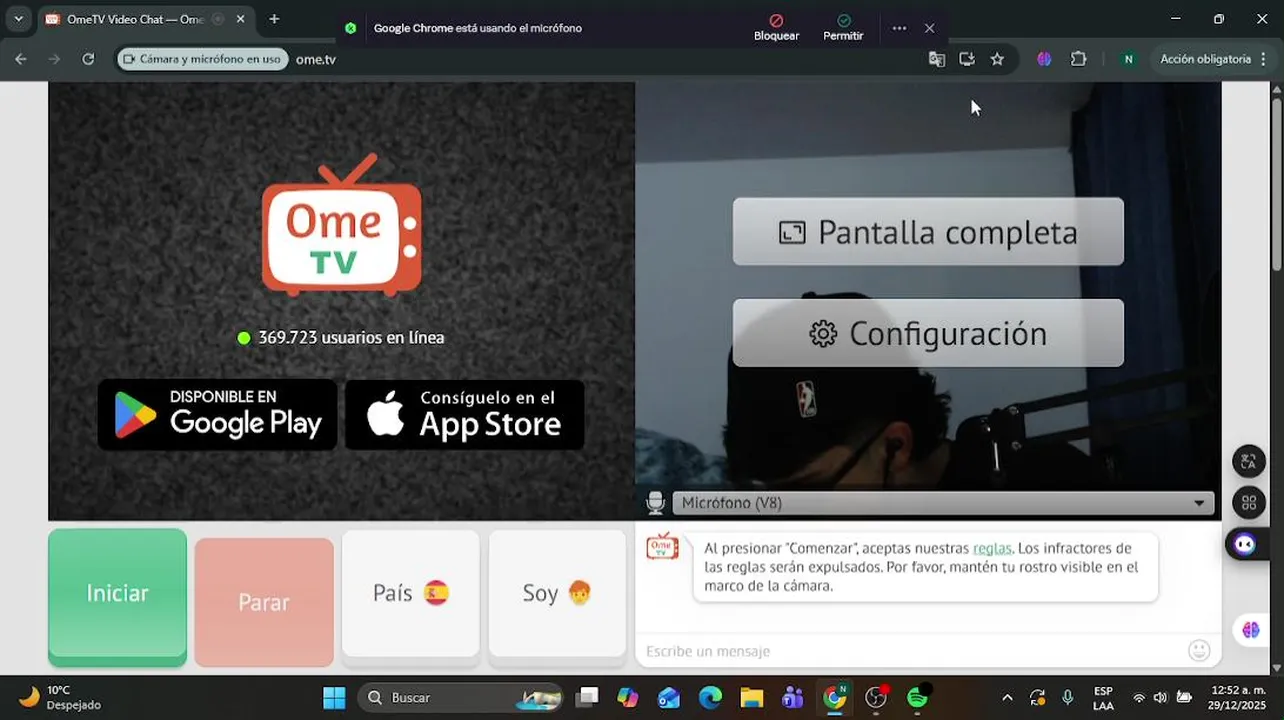The image size is (1284, 720).
Task: Open the emoji smiley picker
Action: click(x=1199, y=651)
